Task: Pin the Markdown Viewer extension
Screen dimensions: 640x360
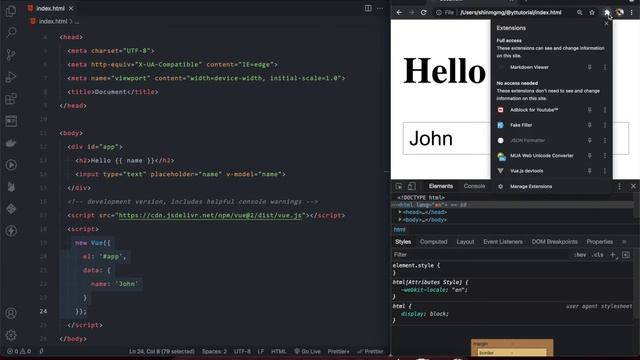Action: pyautogui.click(x=589, y=67)
